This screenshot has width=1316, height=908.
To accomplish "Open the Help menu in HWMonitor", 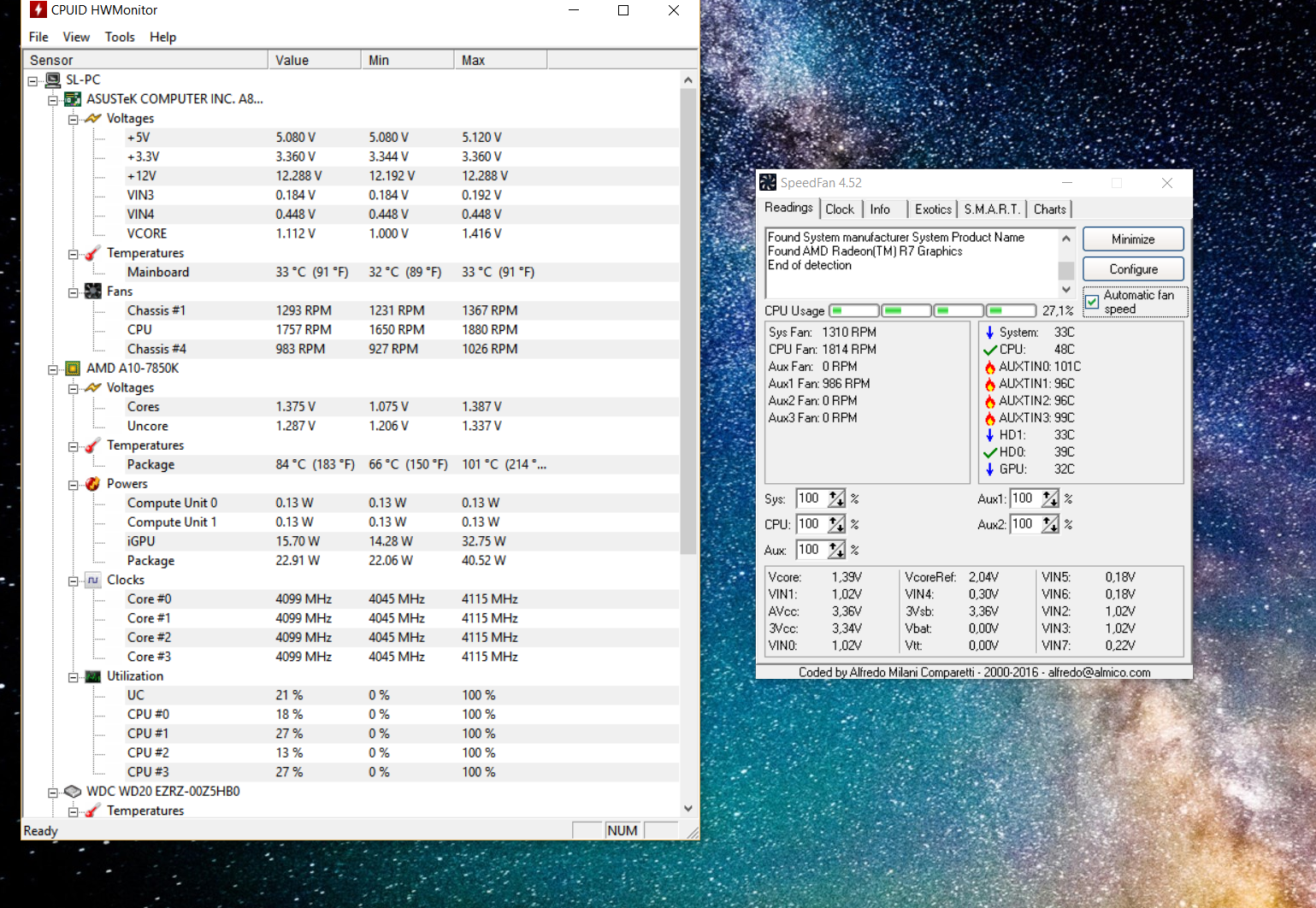I will pyautogui.click(x=162, y=37).
